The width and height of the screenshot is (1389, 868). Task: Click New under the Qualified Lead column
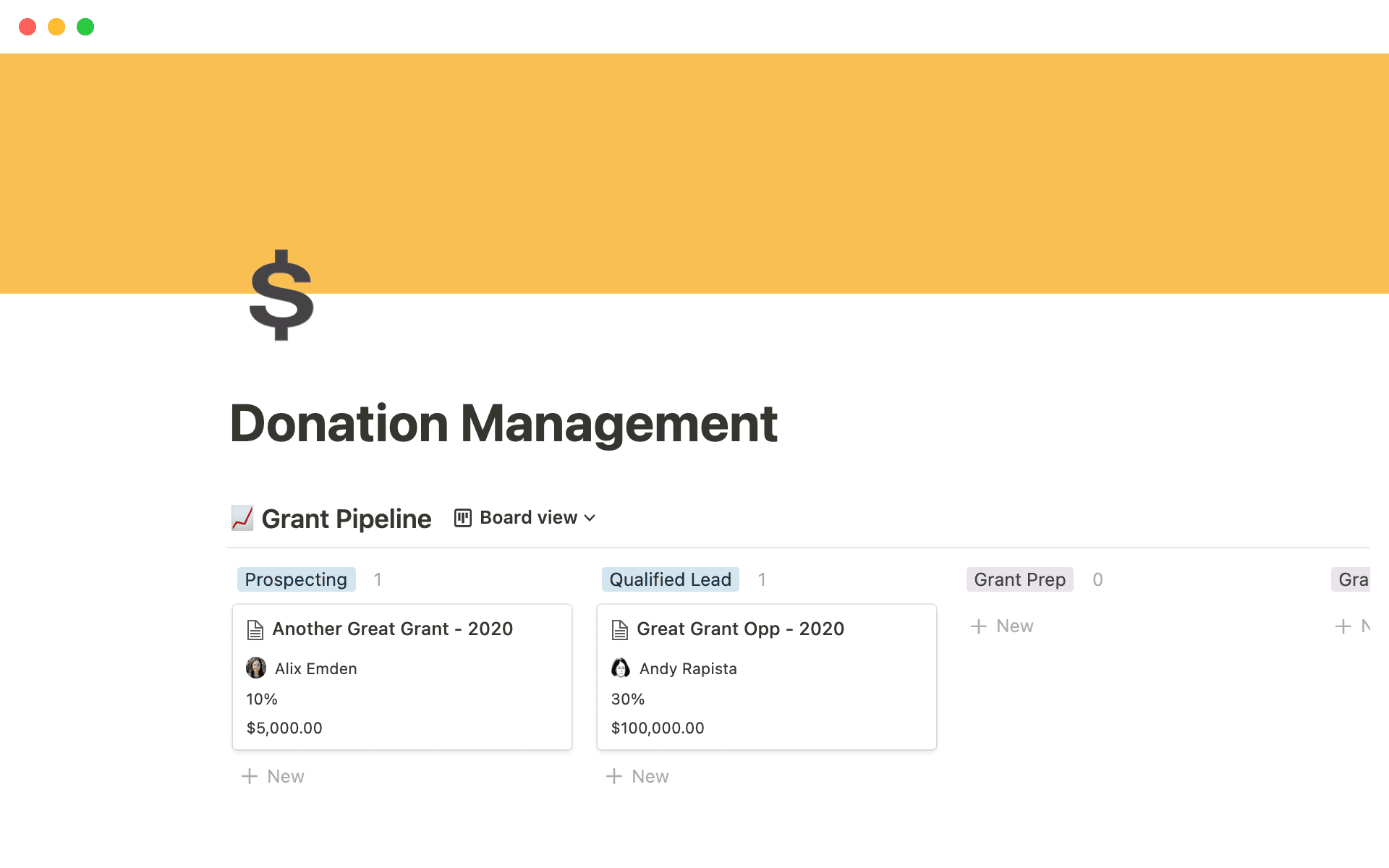(638, 775)
